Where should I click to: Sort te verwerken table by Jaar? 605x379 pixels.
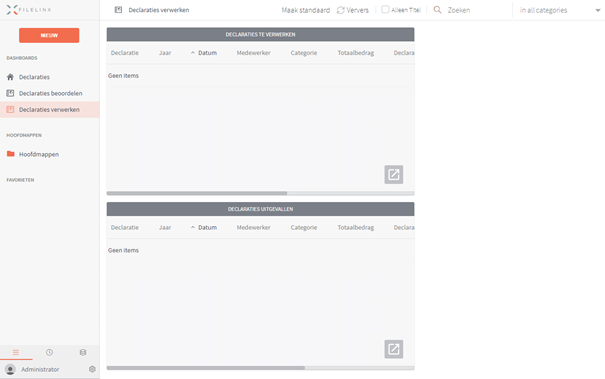pos(165,53)
